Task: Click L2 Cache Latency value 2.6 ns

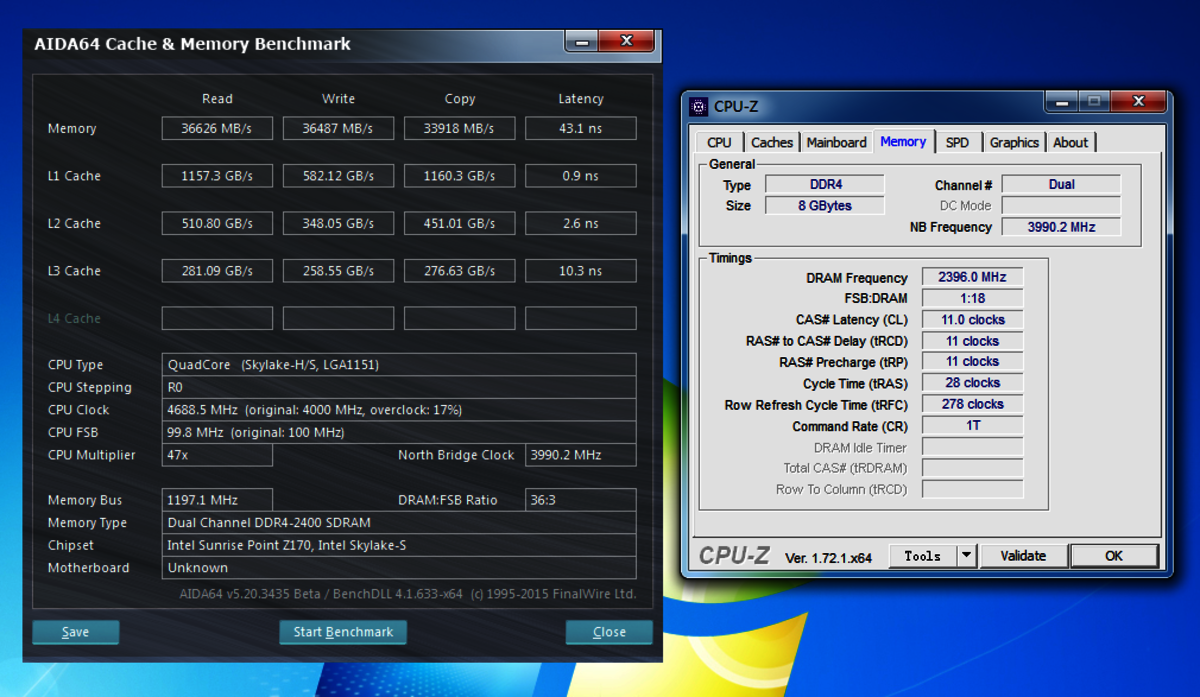Action: 581,223
